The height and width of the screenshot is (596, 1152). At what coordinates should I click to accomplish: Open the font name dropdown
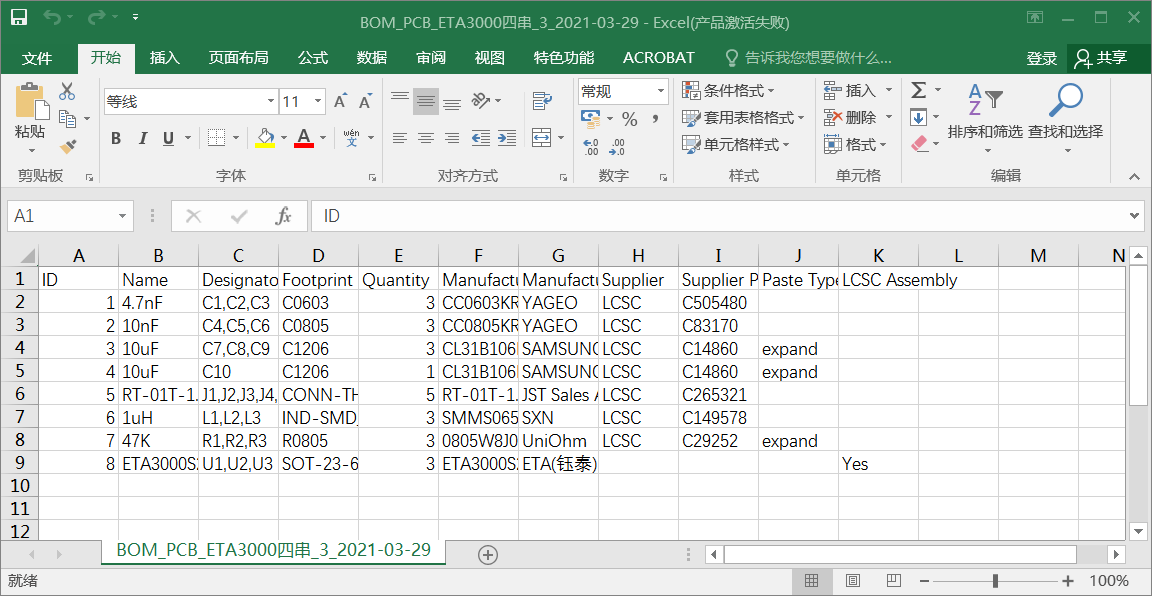(x=270, y=101)
